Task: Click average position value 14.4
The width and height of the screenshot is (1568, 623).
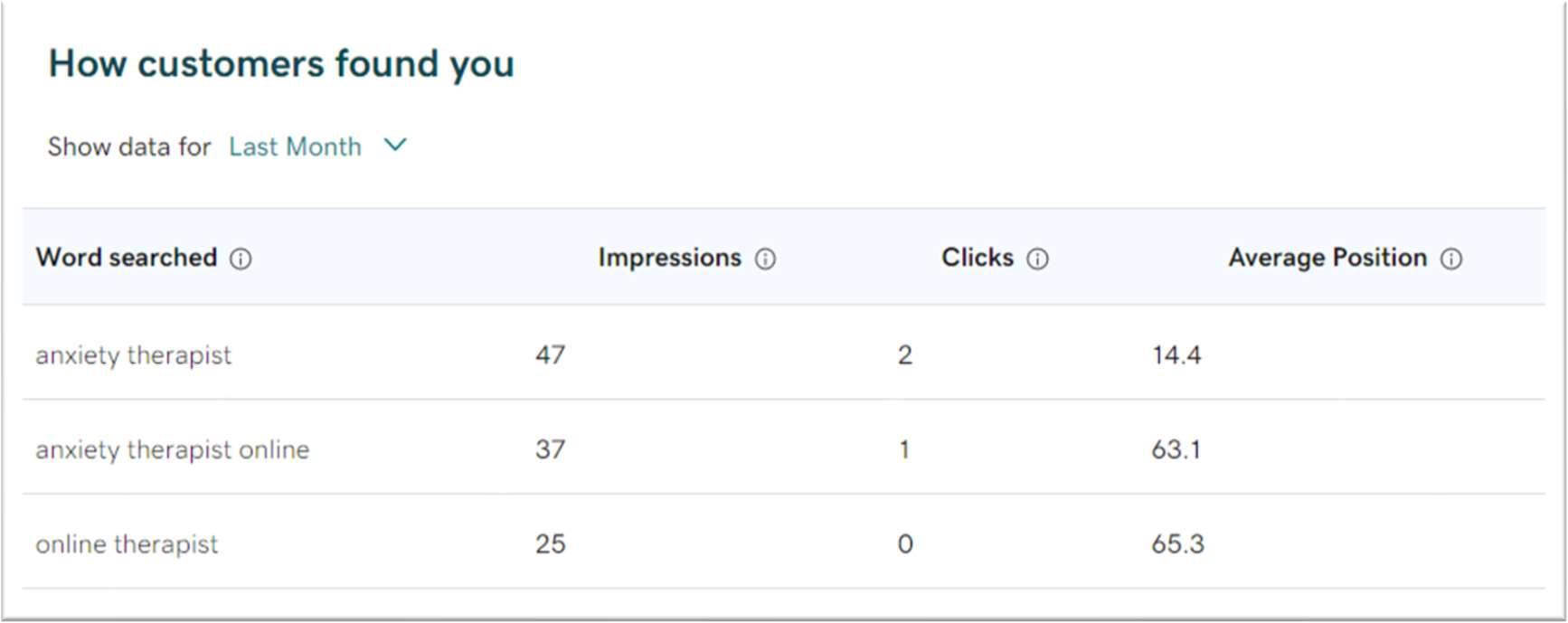Action: (x=1176, y=355)
